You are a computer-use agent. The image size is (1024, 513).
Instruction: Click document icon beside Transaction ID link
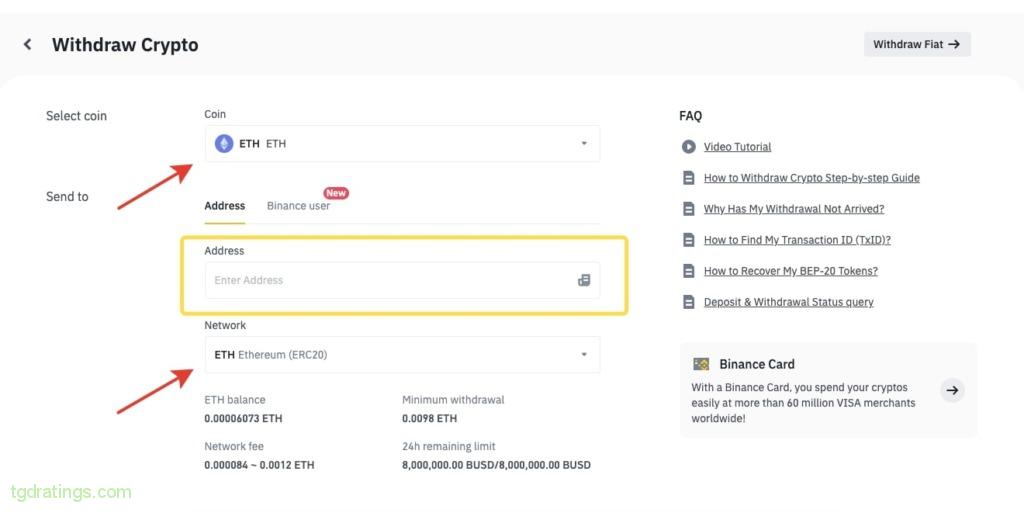[688, 240]
